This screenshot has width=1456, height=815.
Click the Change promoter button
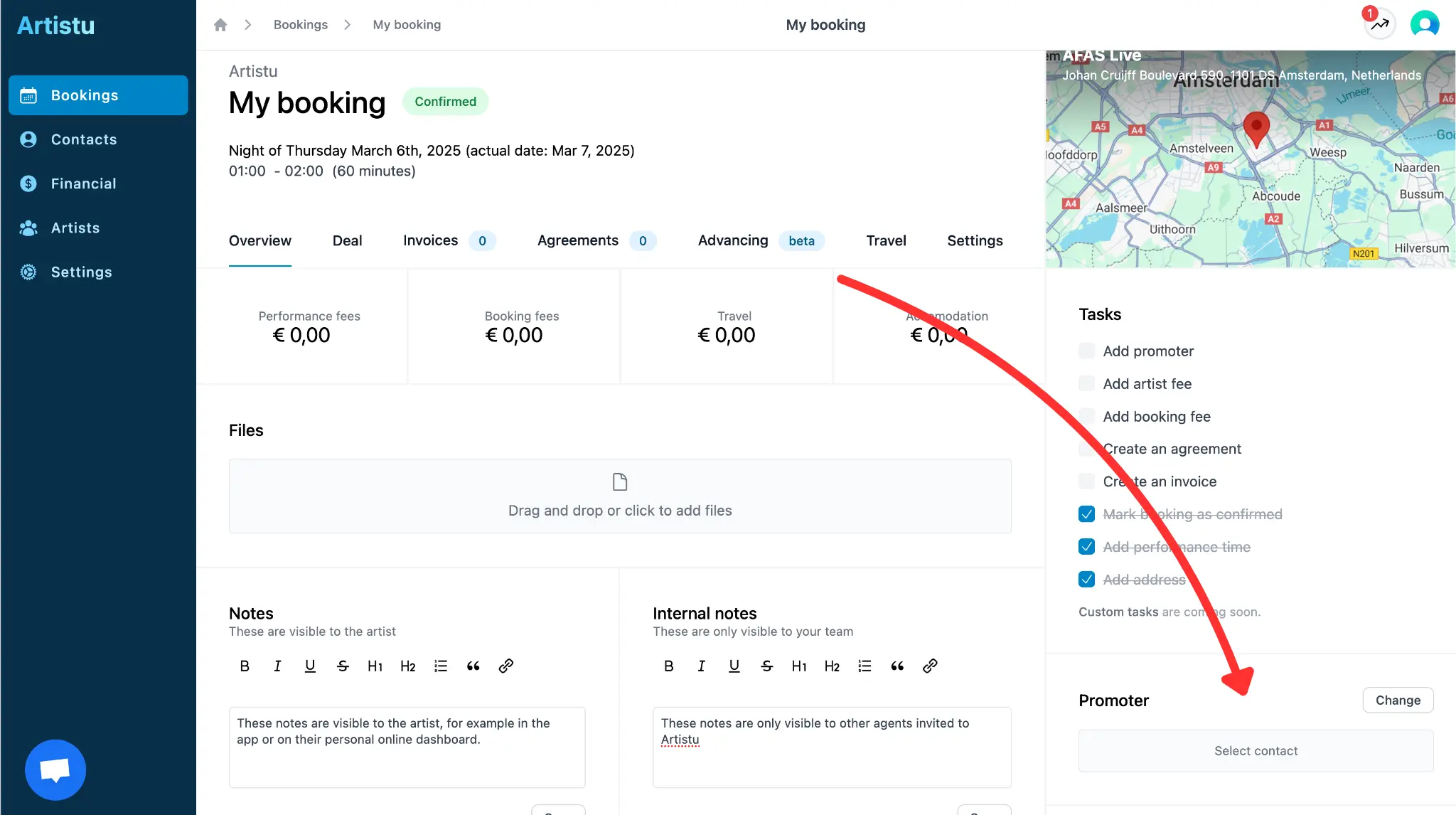(1398, 701)
